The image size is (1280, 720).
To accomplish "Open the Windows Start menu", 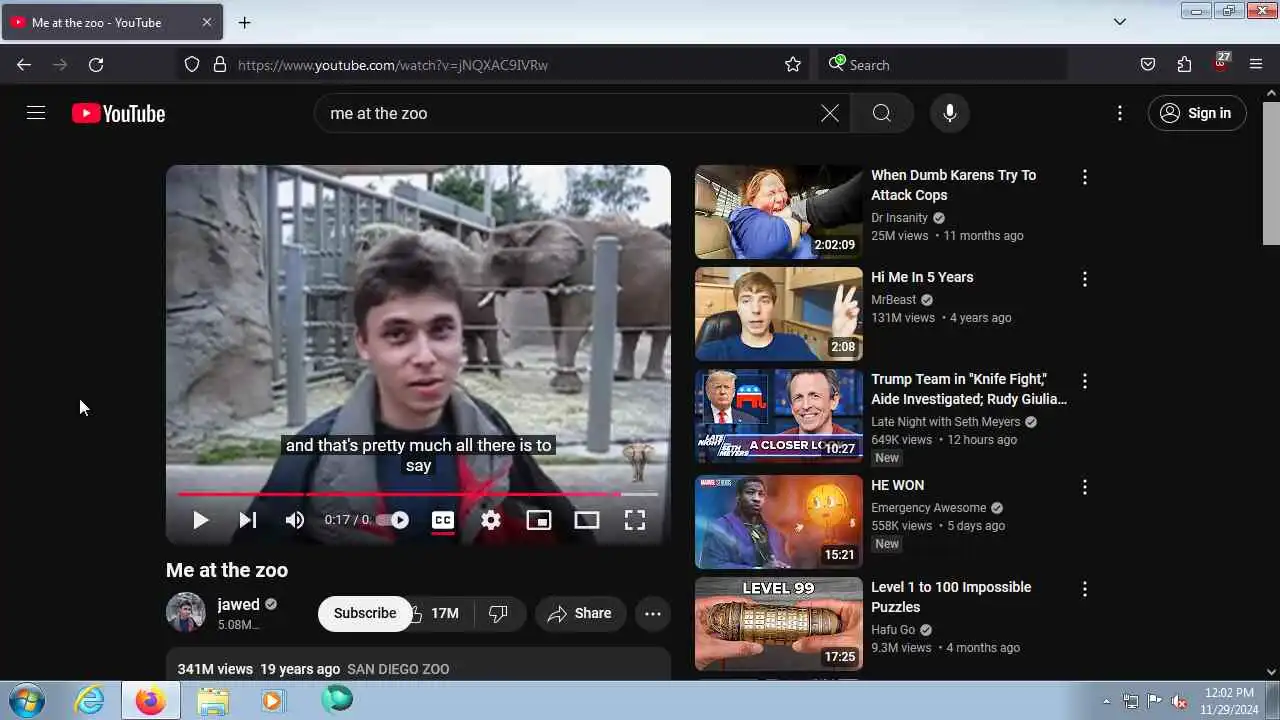I will pos(27,700).
